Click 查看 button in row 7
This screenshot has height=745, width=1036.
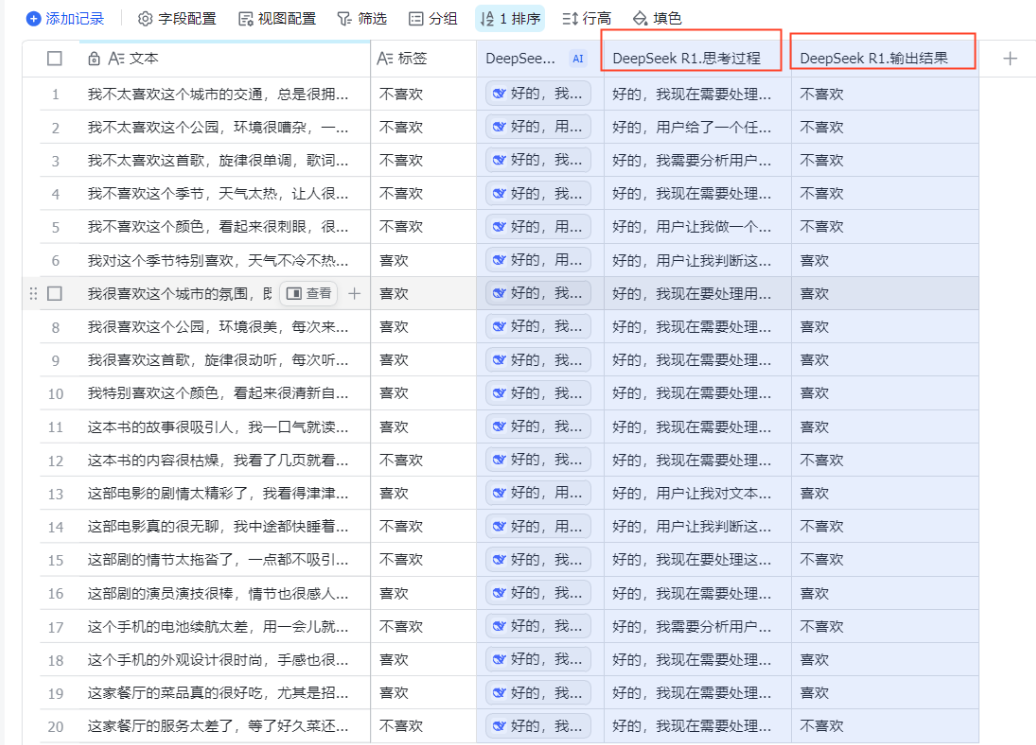click(x=309, y=293)
